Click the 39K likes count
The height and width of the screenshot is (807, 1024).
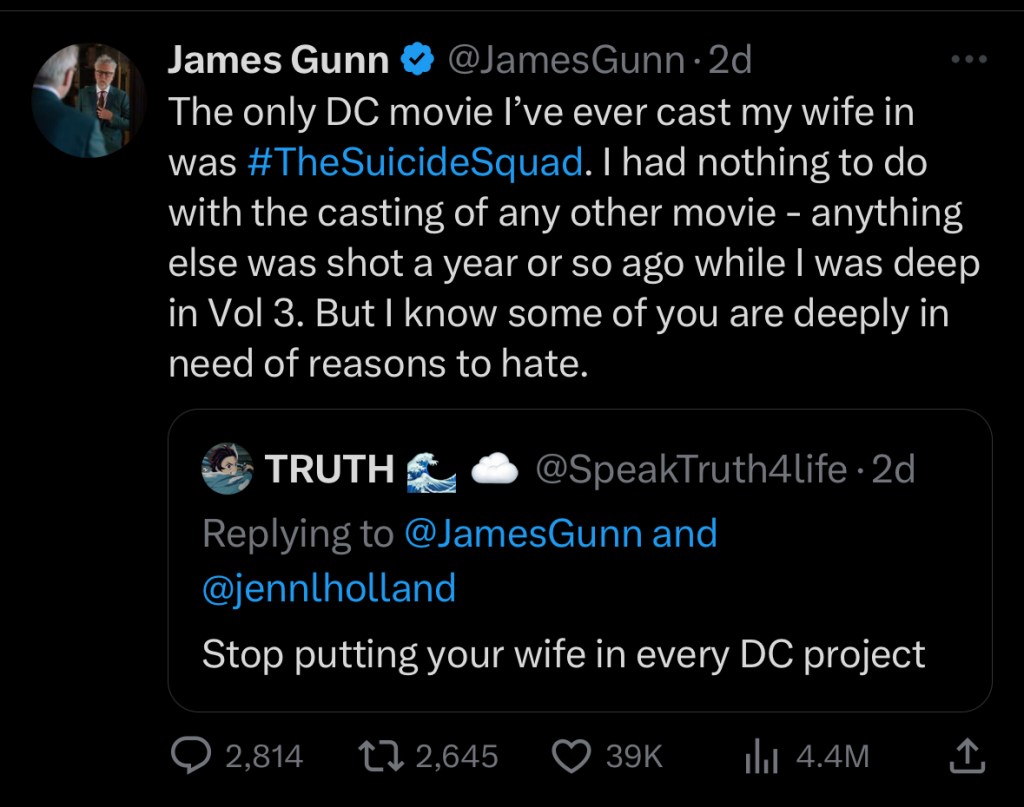click(634, 757)
